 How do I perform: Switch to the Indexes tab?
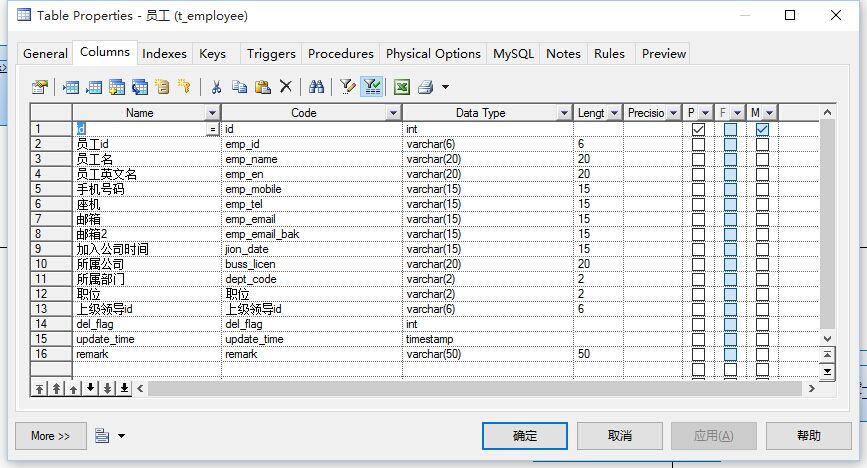(x=164, y=54)
